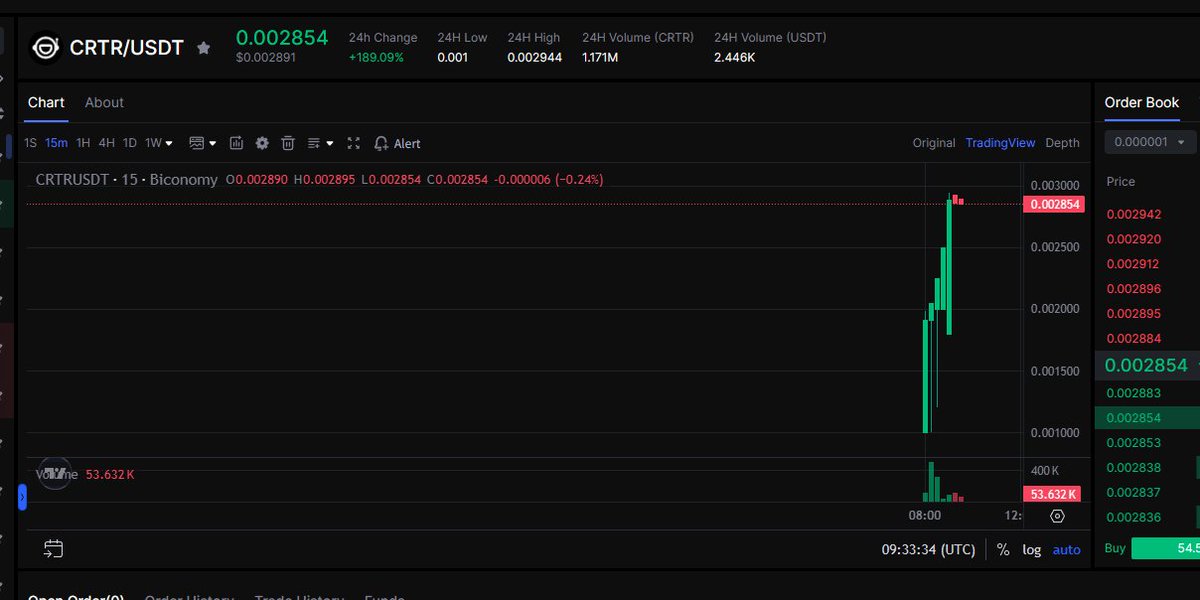Select the 15m timeframe
The width and height of the screenshot is (1200, 600).
click(x=56, y=143)
